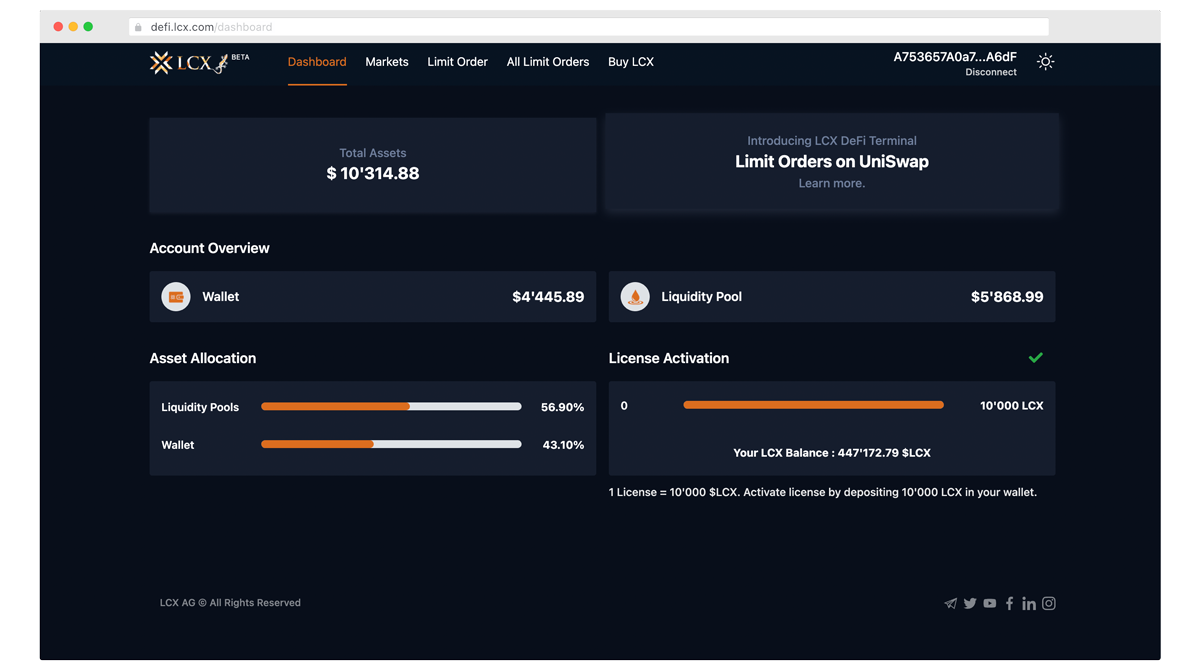Click the browser address bar URL
The image size is (1200, 670).
point(212,27)
